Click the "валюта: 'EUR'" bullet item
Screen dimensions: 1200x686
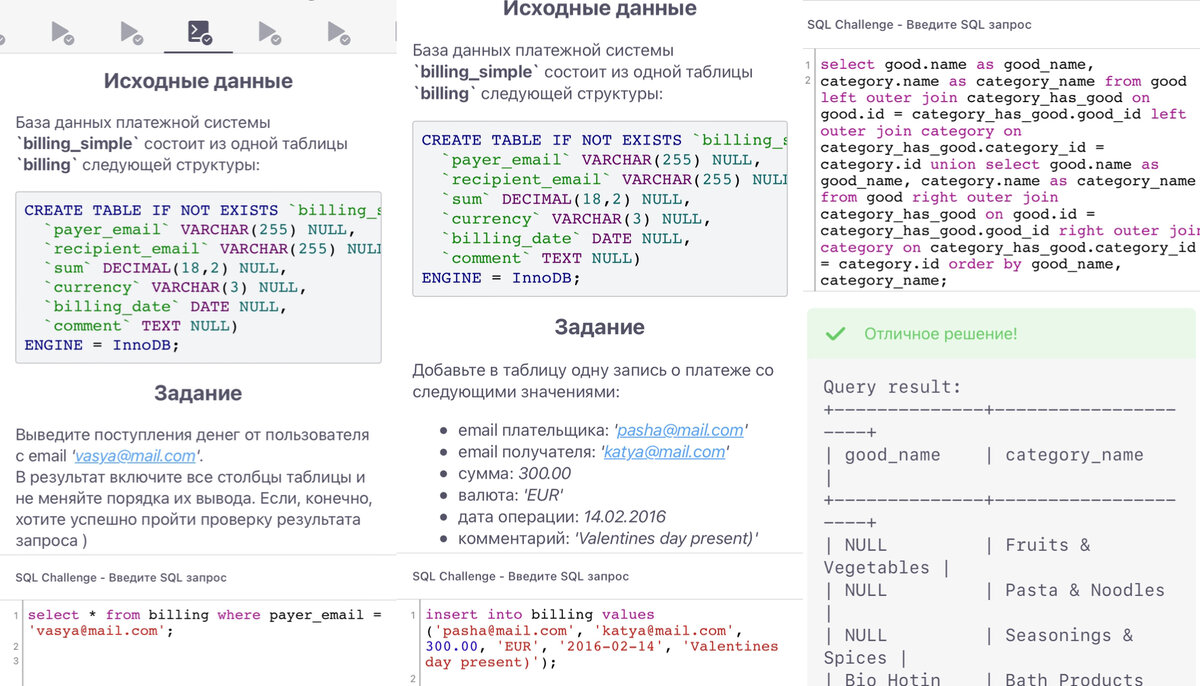tap(511, 495)
